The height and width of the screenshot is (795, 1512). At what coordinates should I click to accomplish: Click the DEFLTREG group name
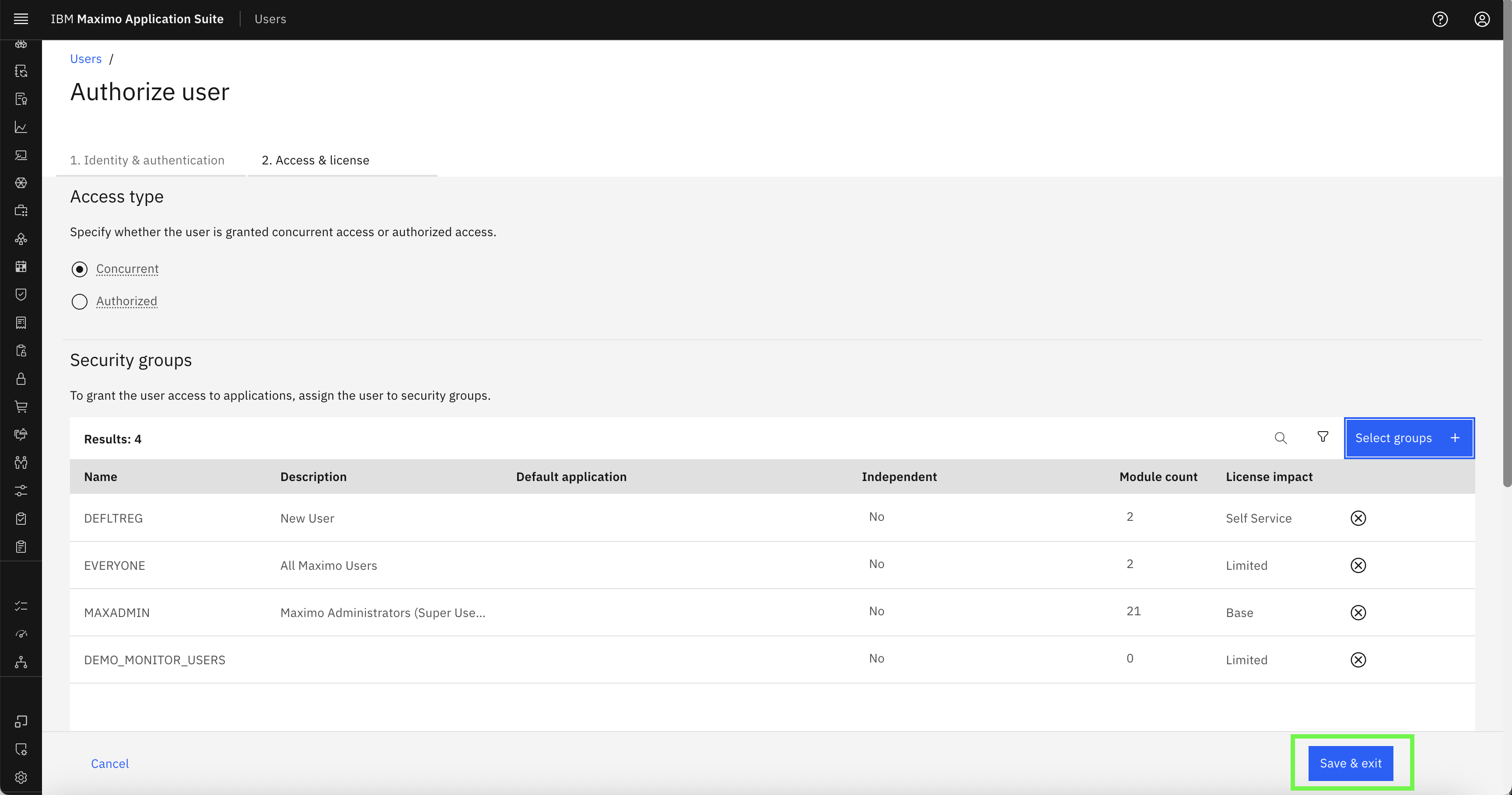(x=113, y=518)
